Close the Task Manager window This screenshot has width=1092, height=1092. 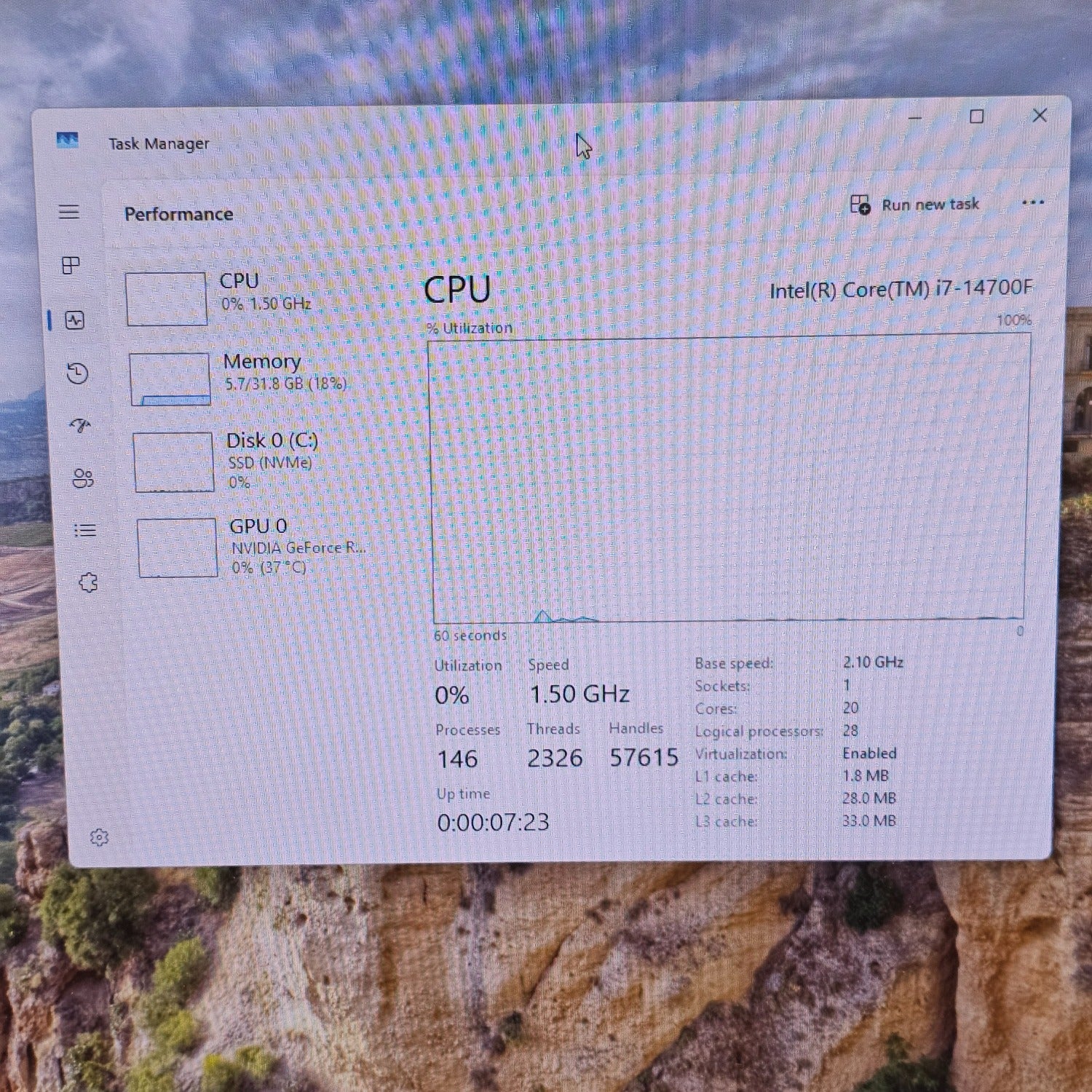[1040, 115]
